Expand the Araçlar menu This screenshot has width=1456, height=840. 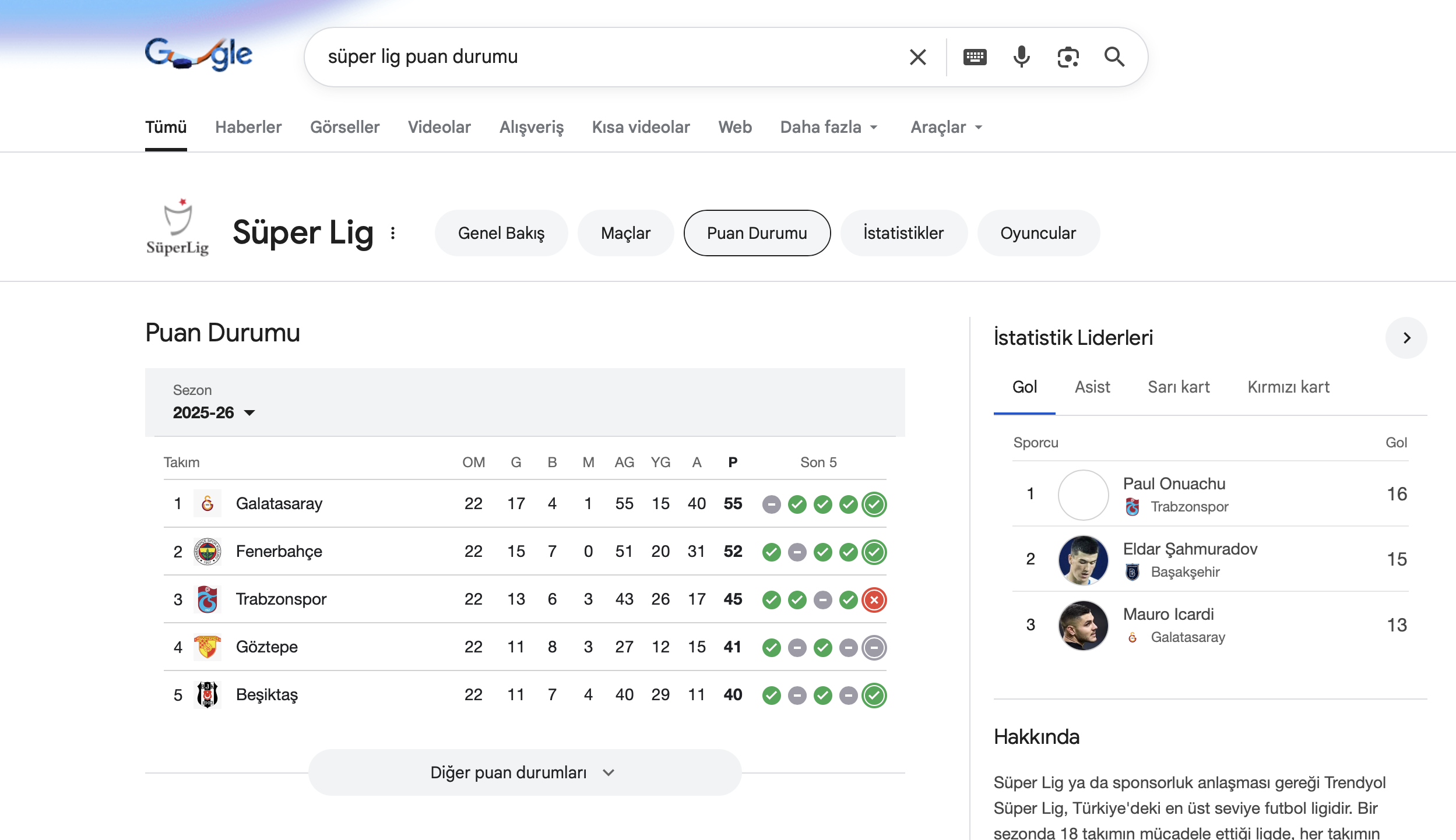tap(947, 127)
